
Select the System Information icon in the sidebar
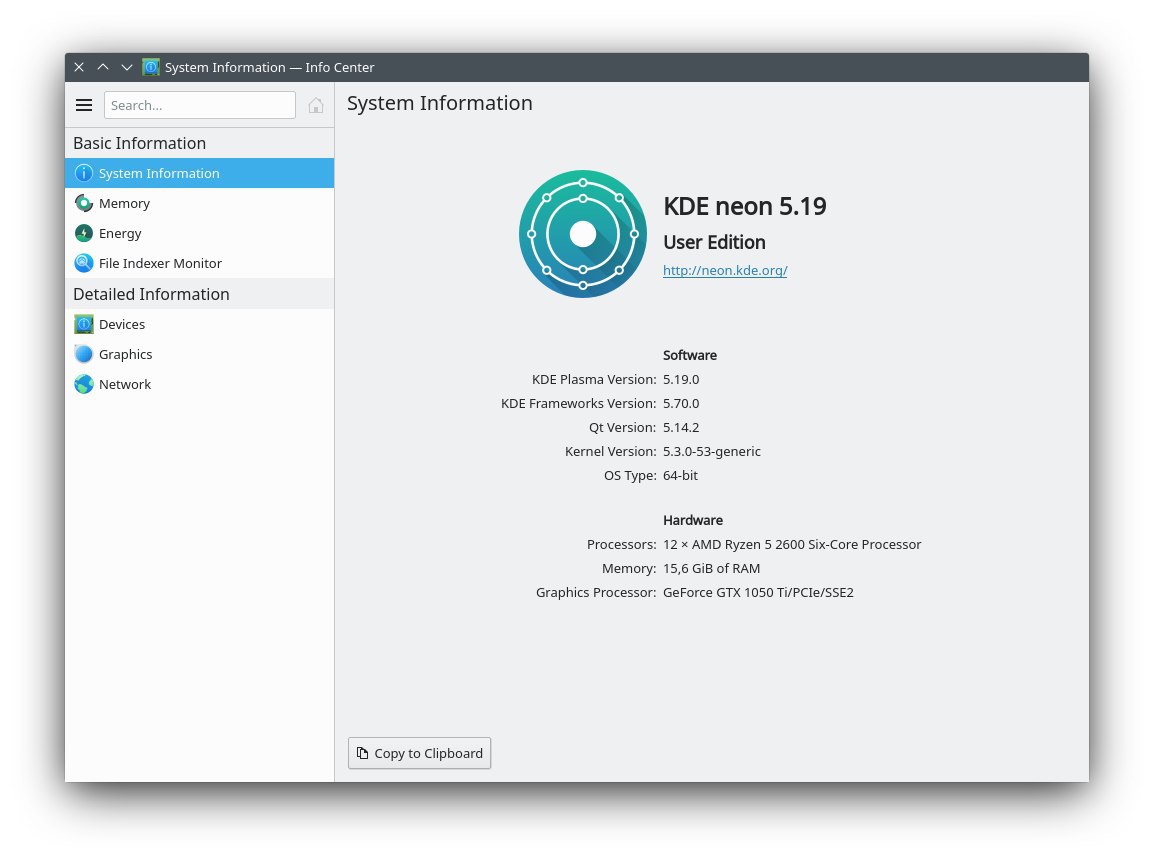pos(84,173)
